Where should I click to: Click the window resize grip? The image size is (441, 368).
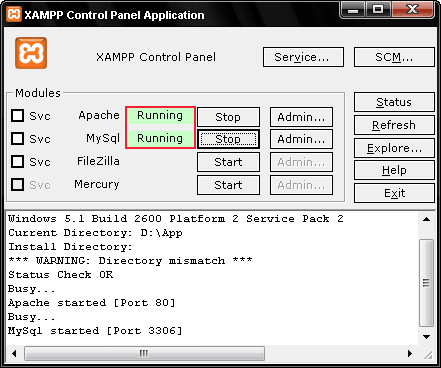[428, 355]
